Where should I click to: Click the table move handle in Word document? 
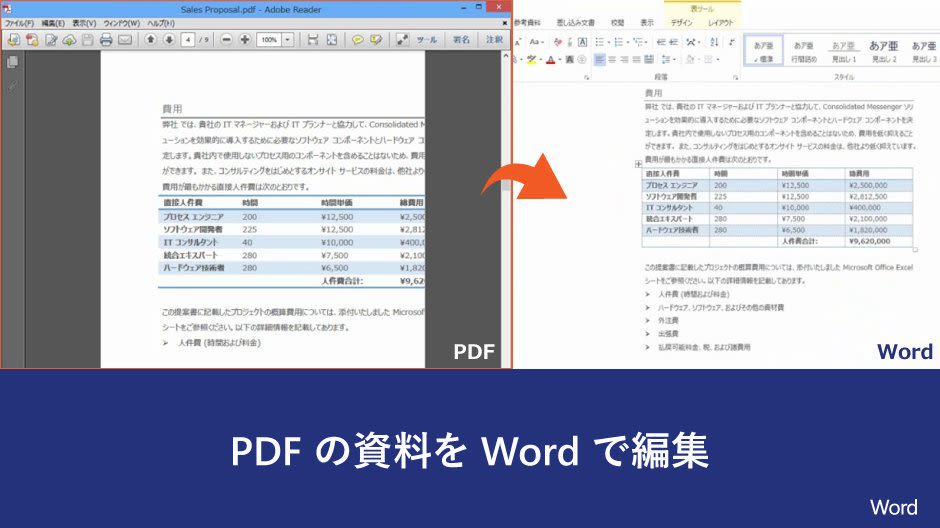pos(638,163)
